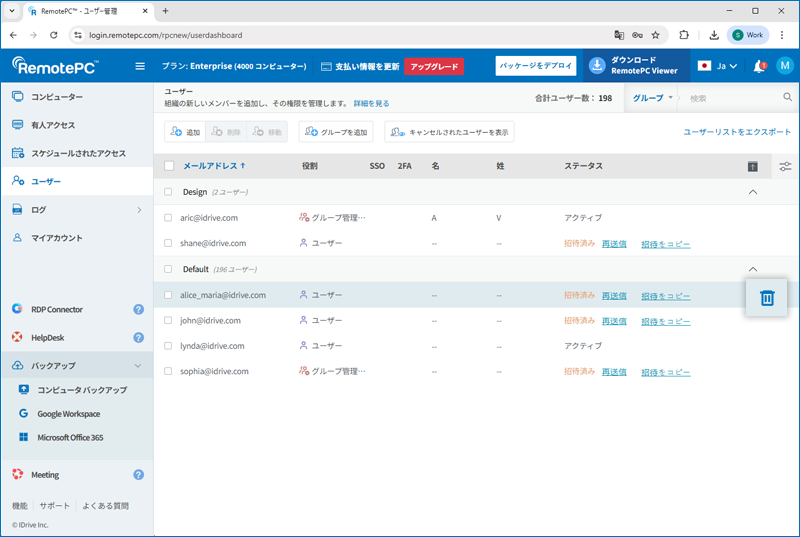Open the help icon beside Meeting
800x537 pixels.
138,475
